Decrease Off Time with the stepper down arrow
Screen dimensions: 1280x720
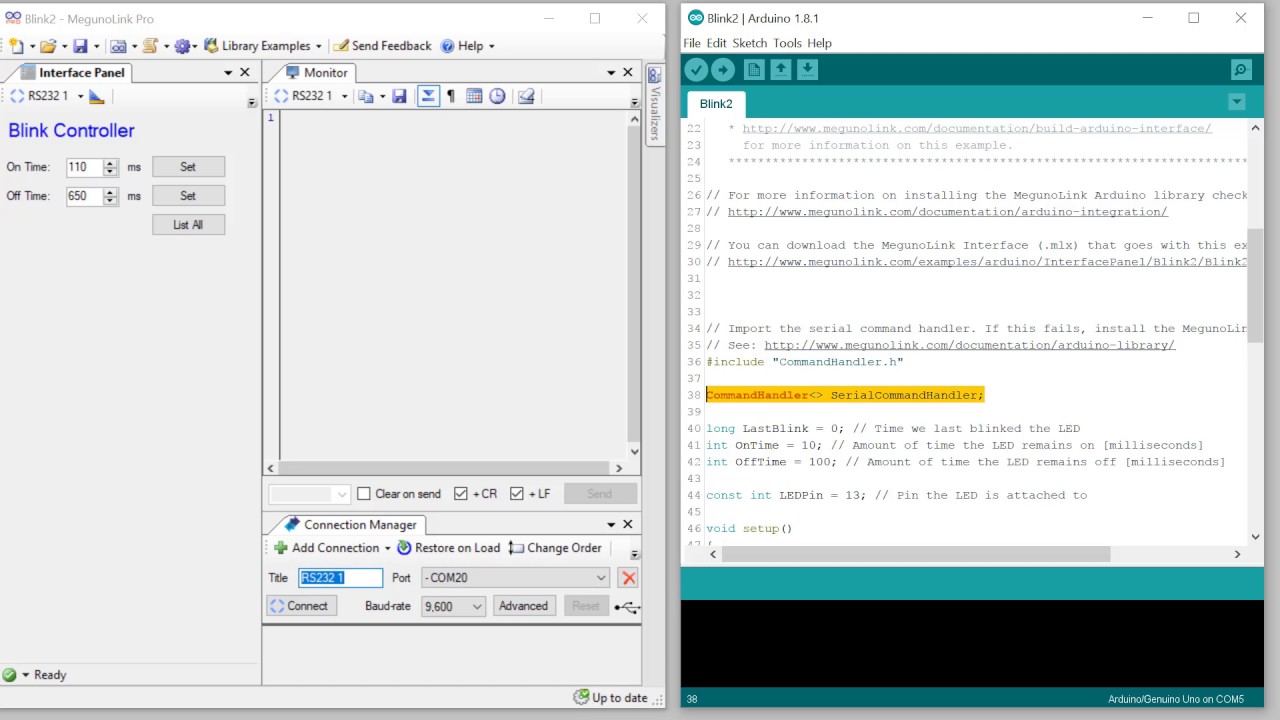tap(111, 201)
